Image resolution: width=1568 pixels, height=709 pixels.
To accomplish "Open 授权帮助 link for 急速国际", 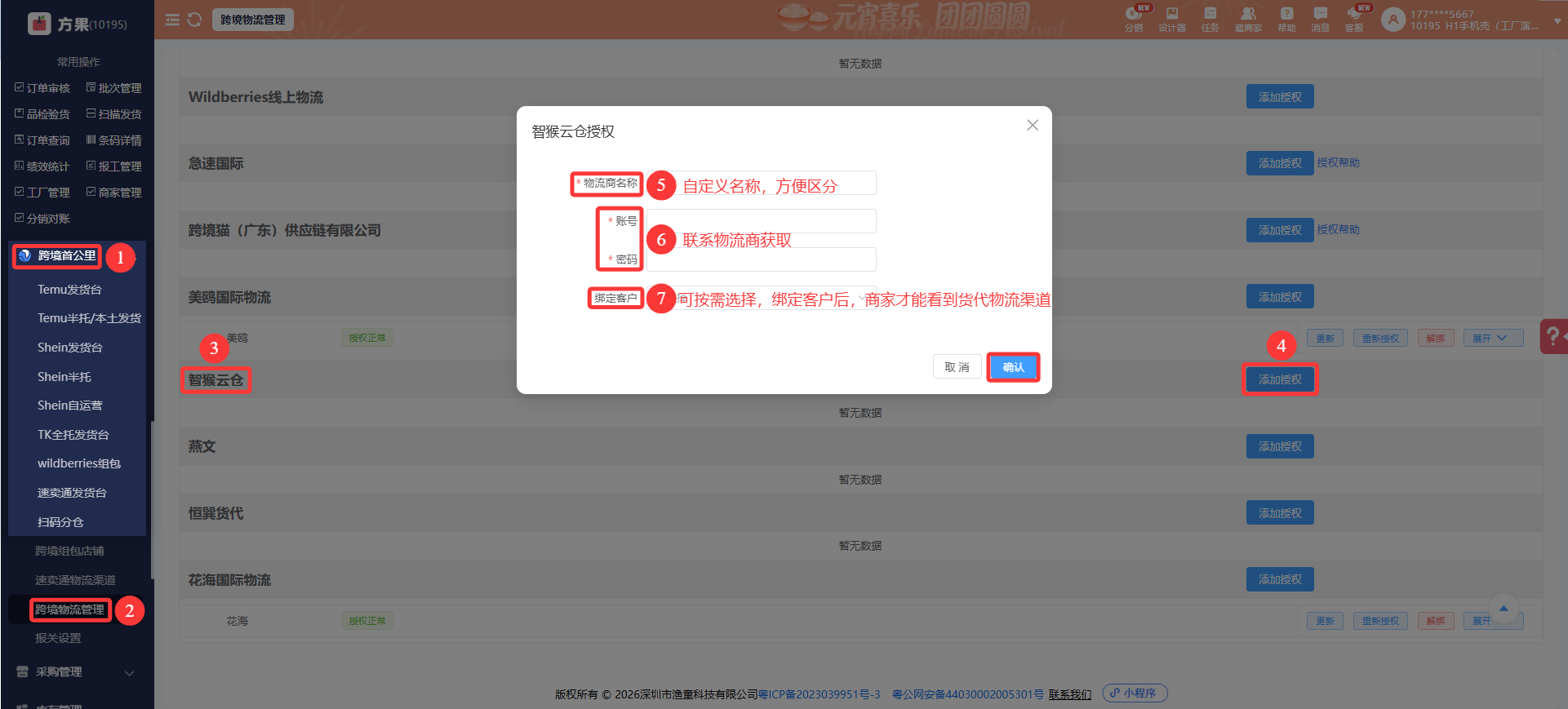I will click(x=1338, y=163).
